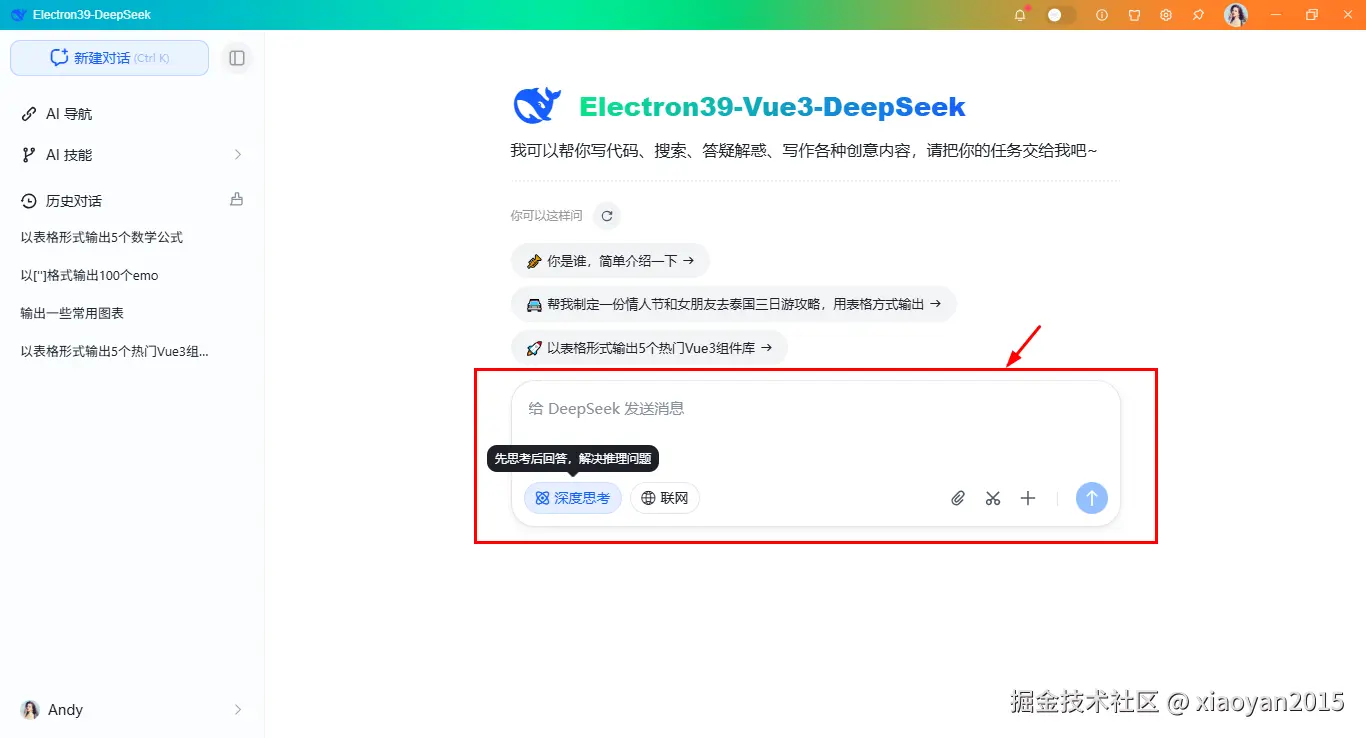The width and height of the screenshot is (1366, 738).
Task: Pin the window using the pushpin icon
Action: pos(1198,15)
